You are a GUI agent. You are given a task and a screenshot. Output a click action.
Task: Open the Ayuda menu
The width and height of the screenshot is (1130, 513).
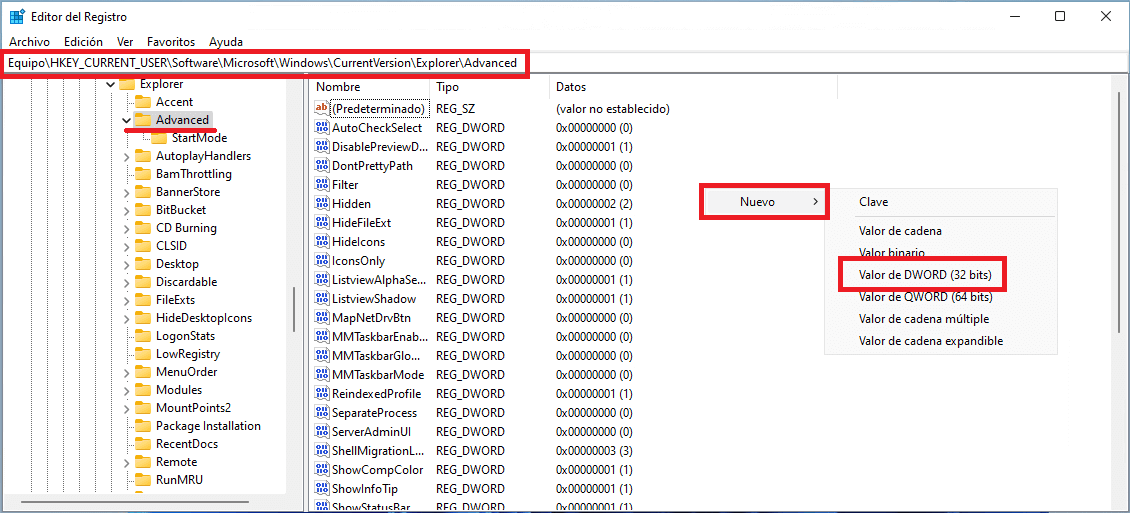tap(226, 42)
